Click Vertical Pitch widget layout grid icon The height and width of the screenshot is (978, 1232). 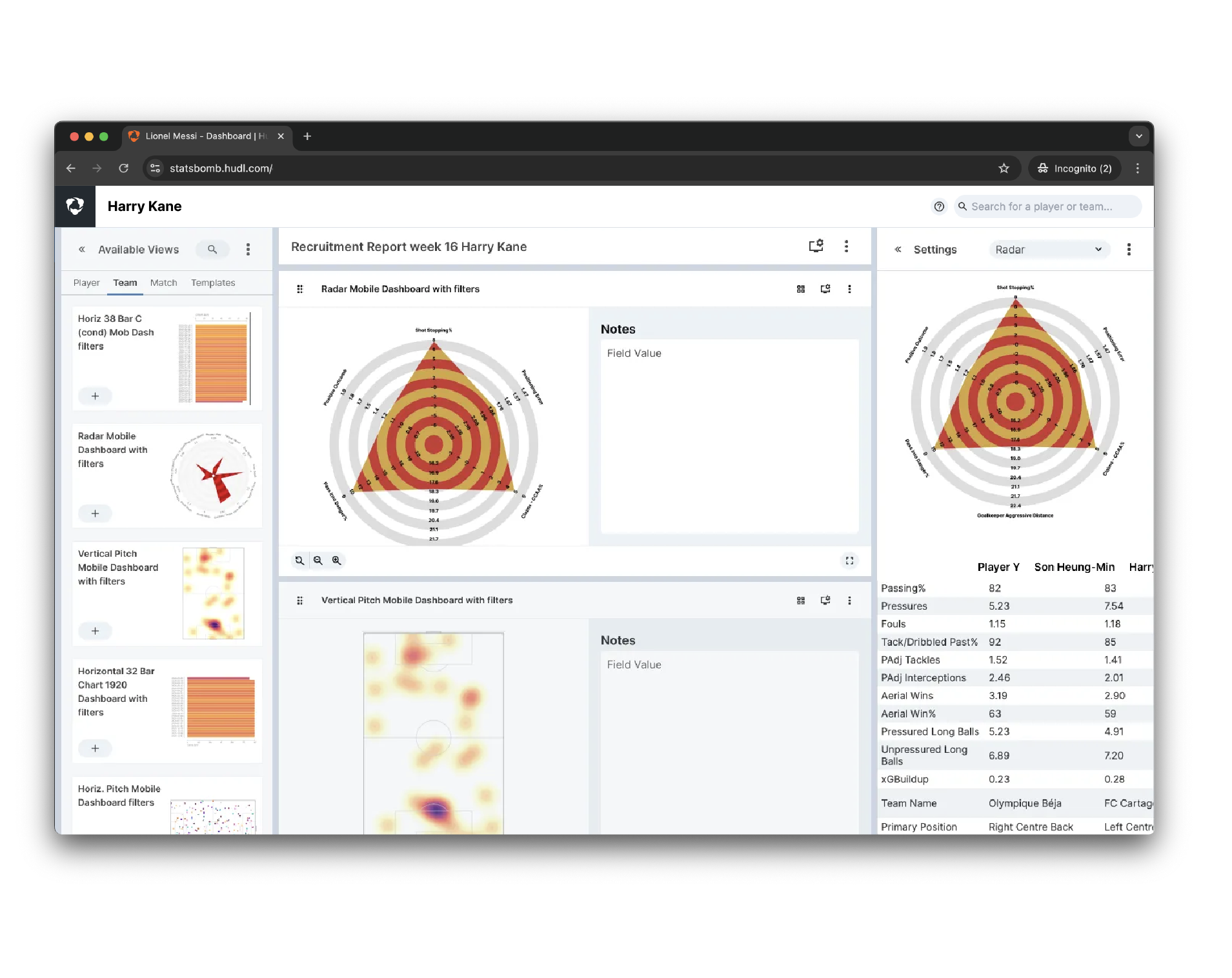coord(801,601)
